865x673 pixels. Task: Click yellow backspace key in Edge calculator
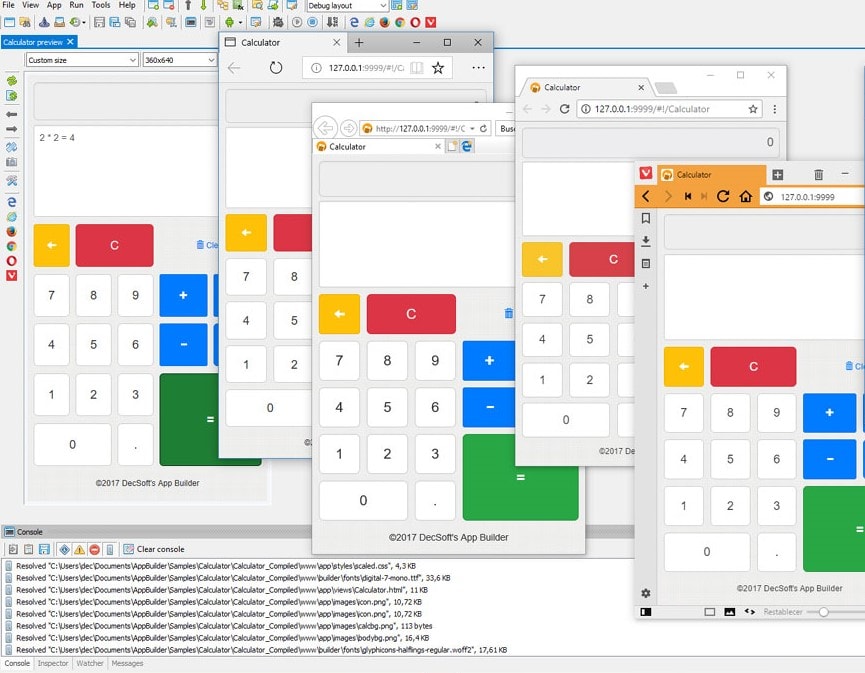246,233
